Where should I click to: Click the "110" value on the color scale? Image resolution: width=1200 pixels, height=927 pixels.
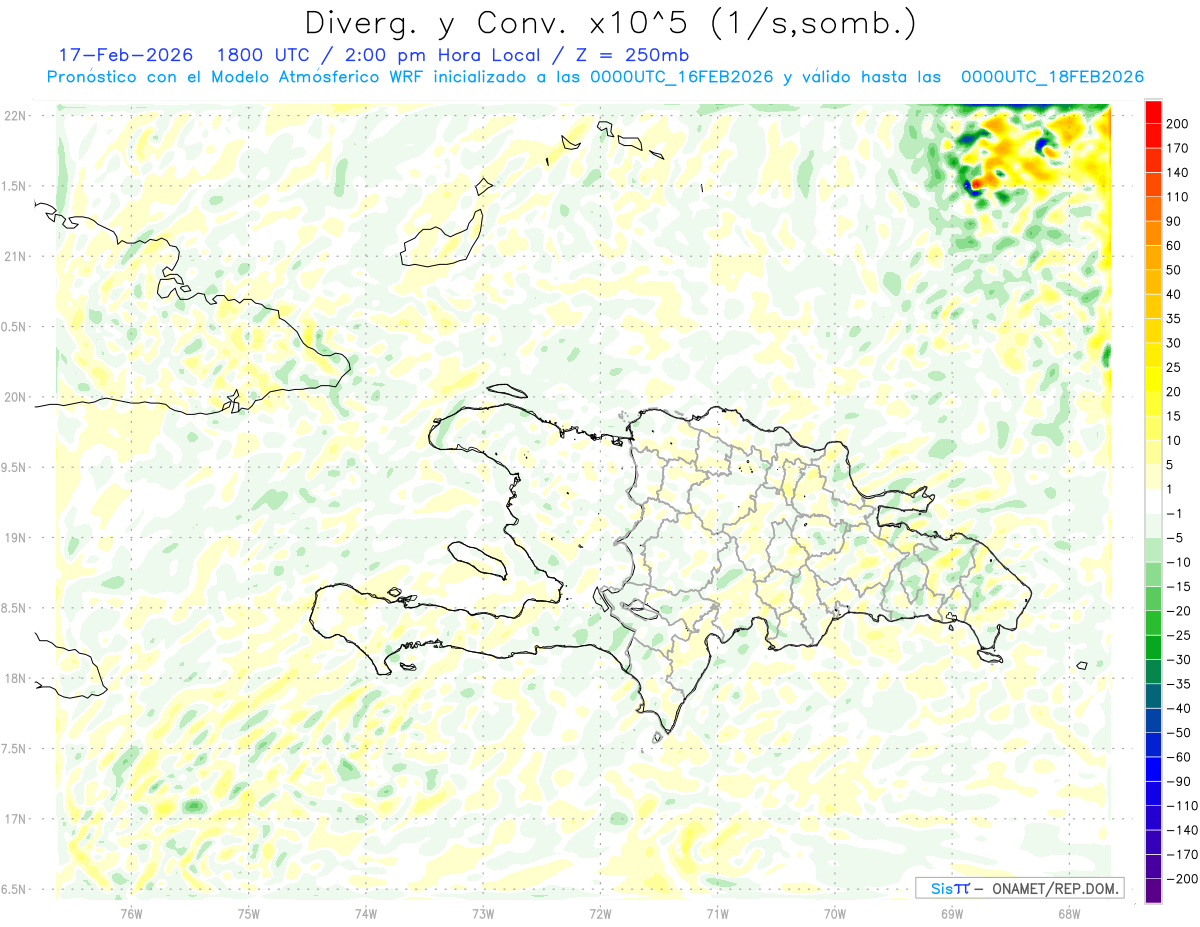tap(1179, 197)
